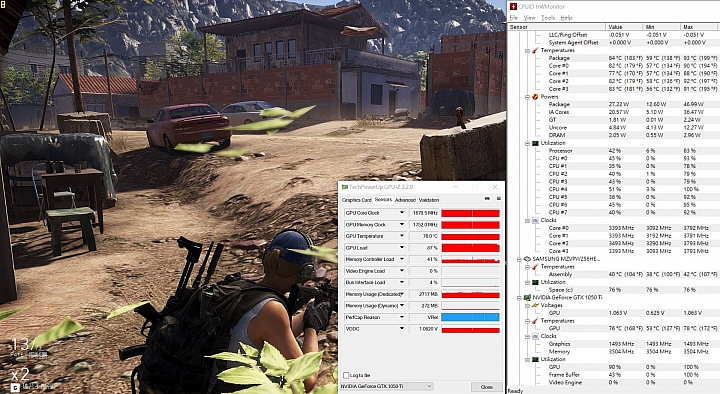Select the Sensors tab in GPU-Z
Viewport: 720px width, 394px height.
[x=383, y=199]
